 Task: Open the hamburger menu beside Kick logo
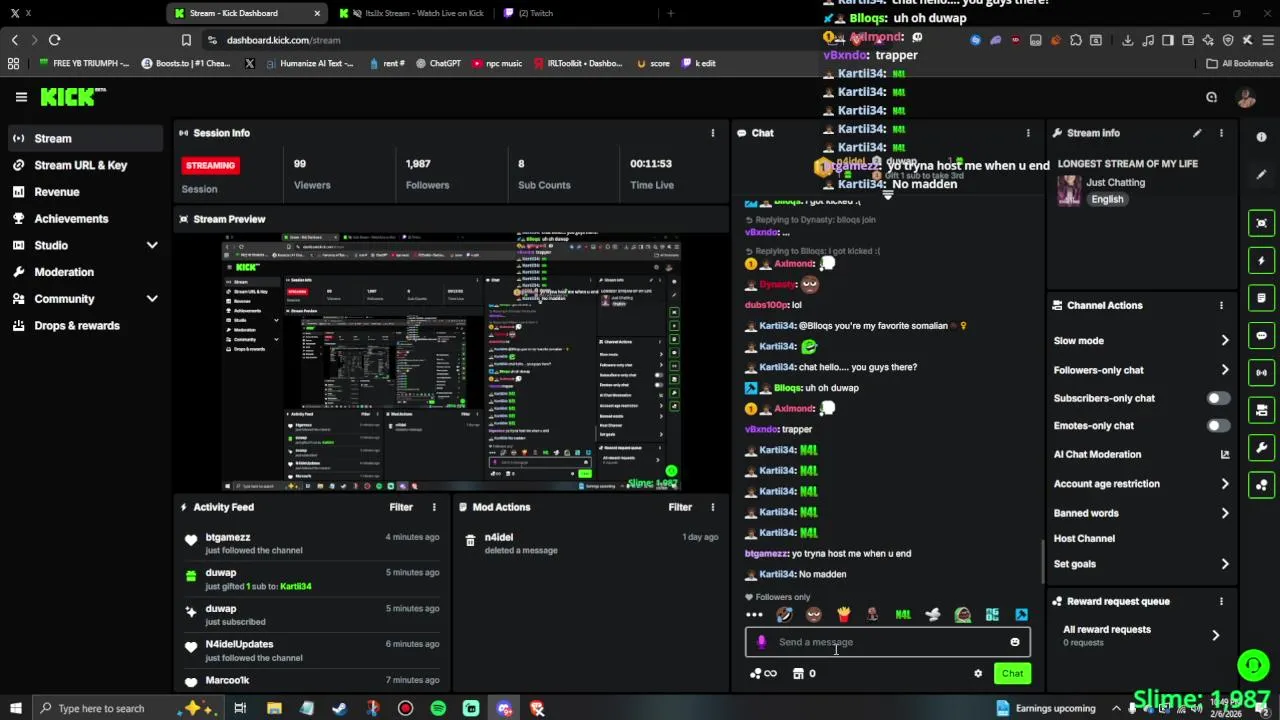(21, 97)
